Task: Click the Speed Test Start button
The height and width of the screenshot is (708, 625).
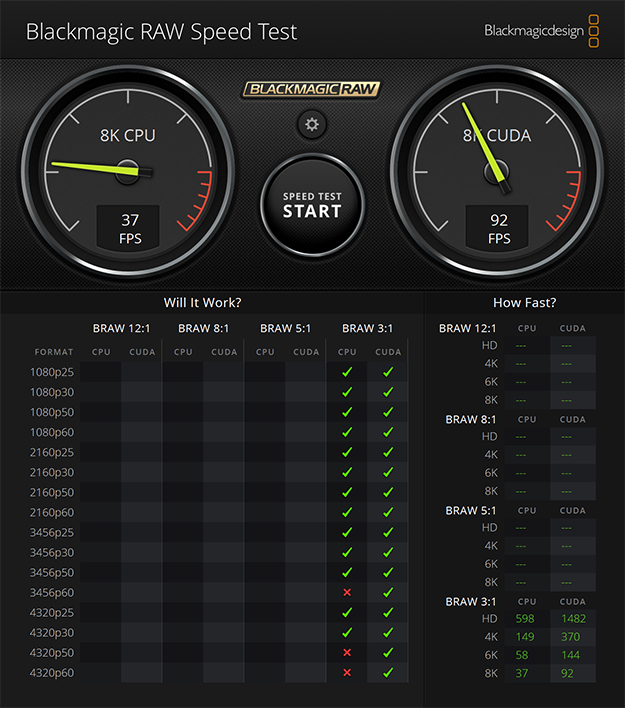Action: (312, 204)
